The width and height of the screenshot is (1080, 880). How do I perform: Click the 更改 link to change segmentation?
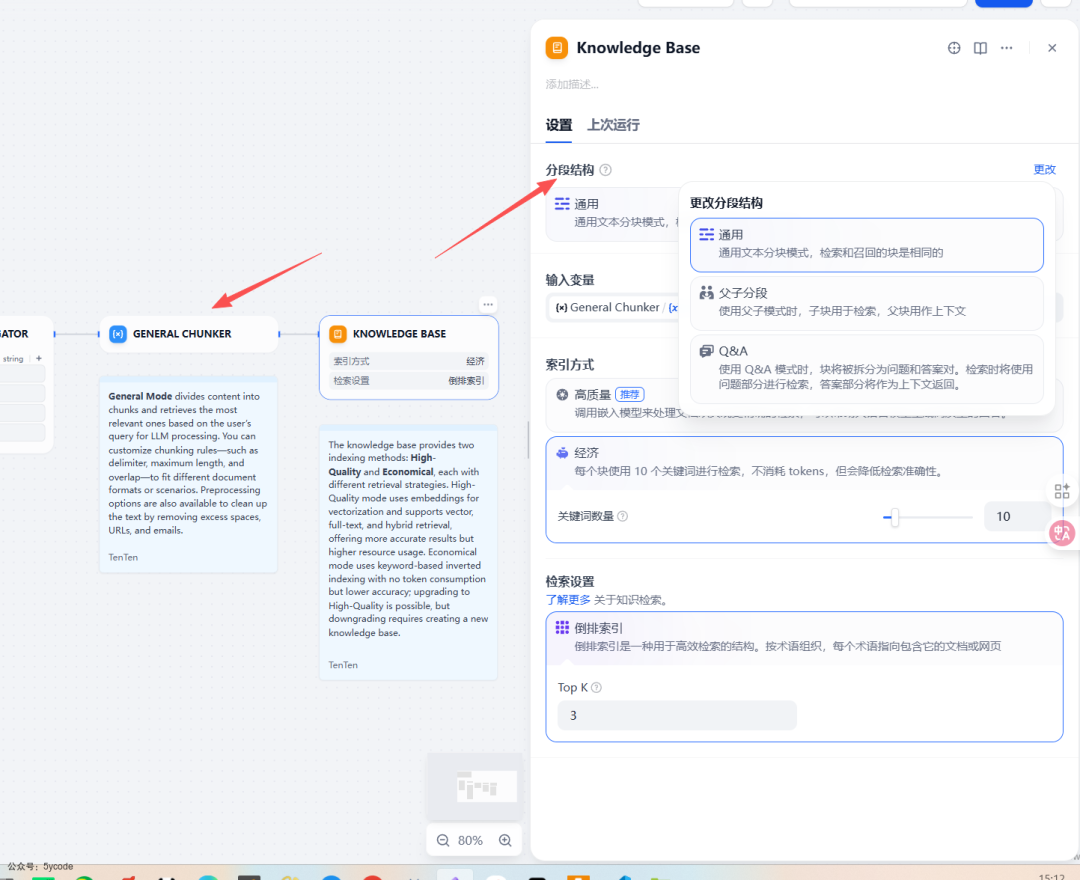click(1044, 168)
